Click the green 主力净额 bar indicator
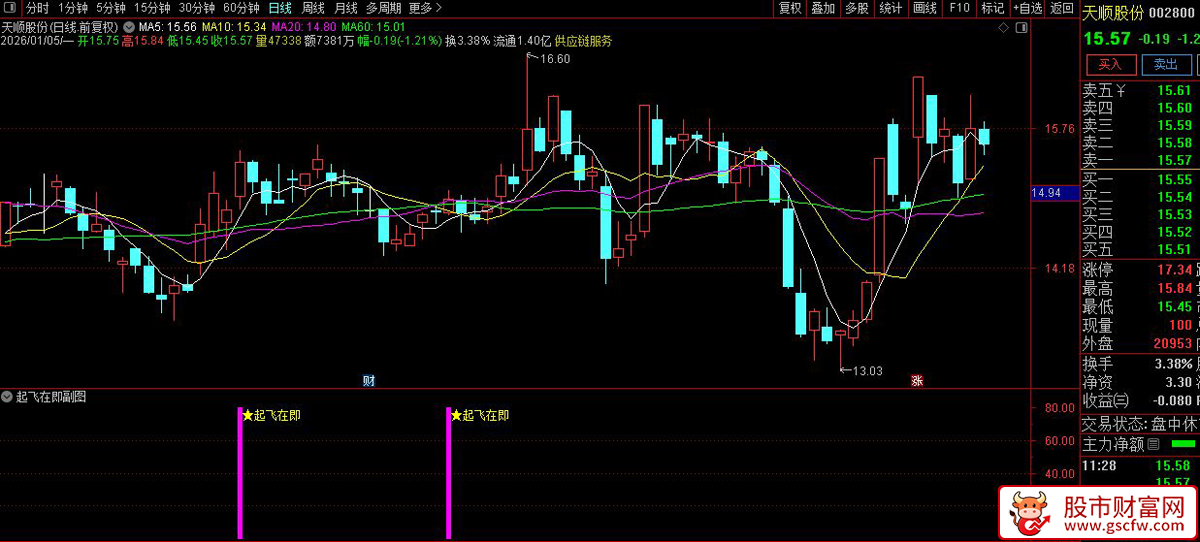The width and height of the screenshot is (1200, 542). 1183,444
